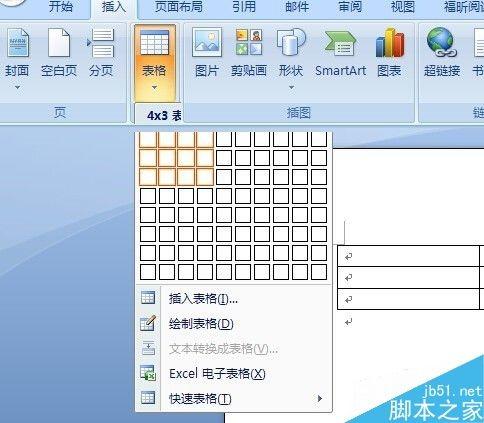Click the third row's first table cell
The height and width of the screenshot is (423, 484).
pos(409,299)
